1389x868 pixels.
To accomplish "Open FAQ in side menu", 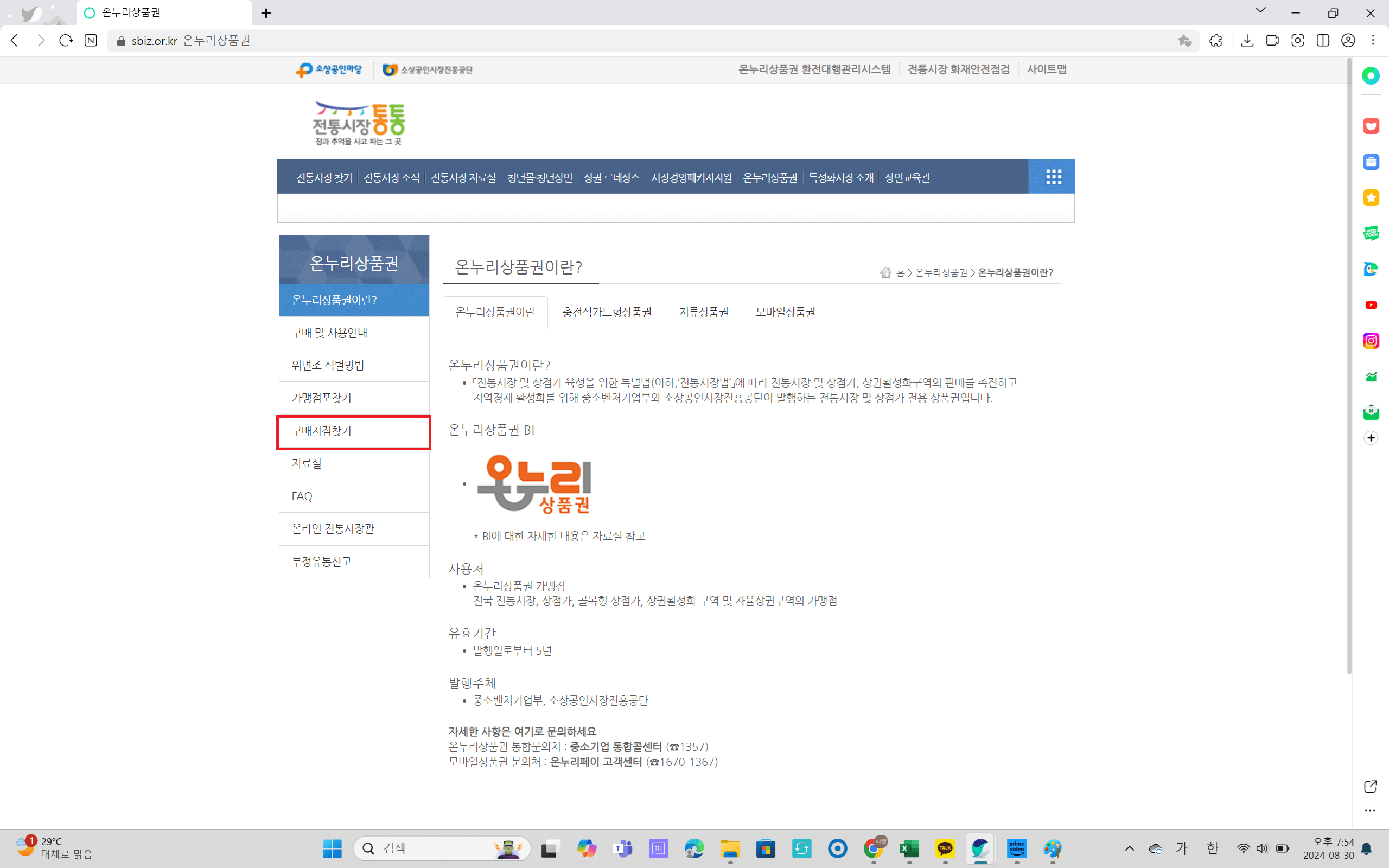I will pyautogui.click(x=354, y=496).
